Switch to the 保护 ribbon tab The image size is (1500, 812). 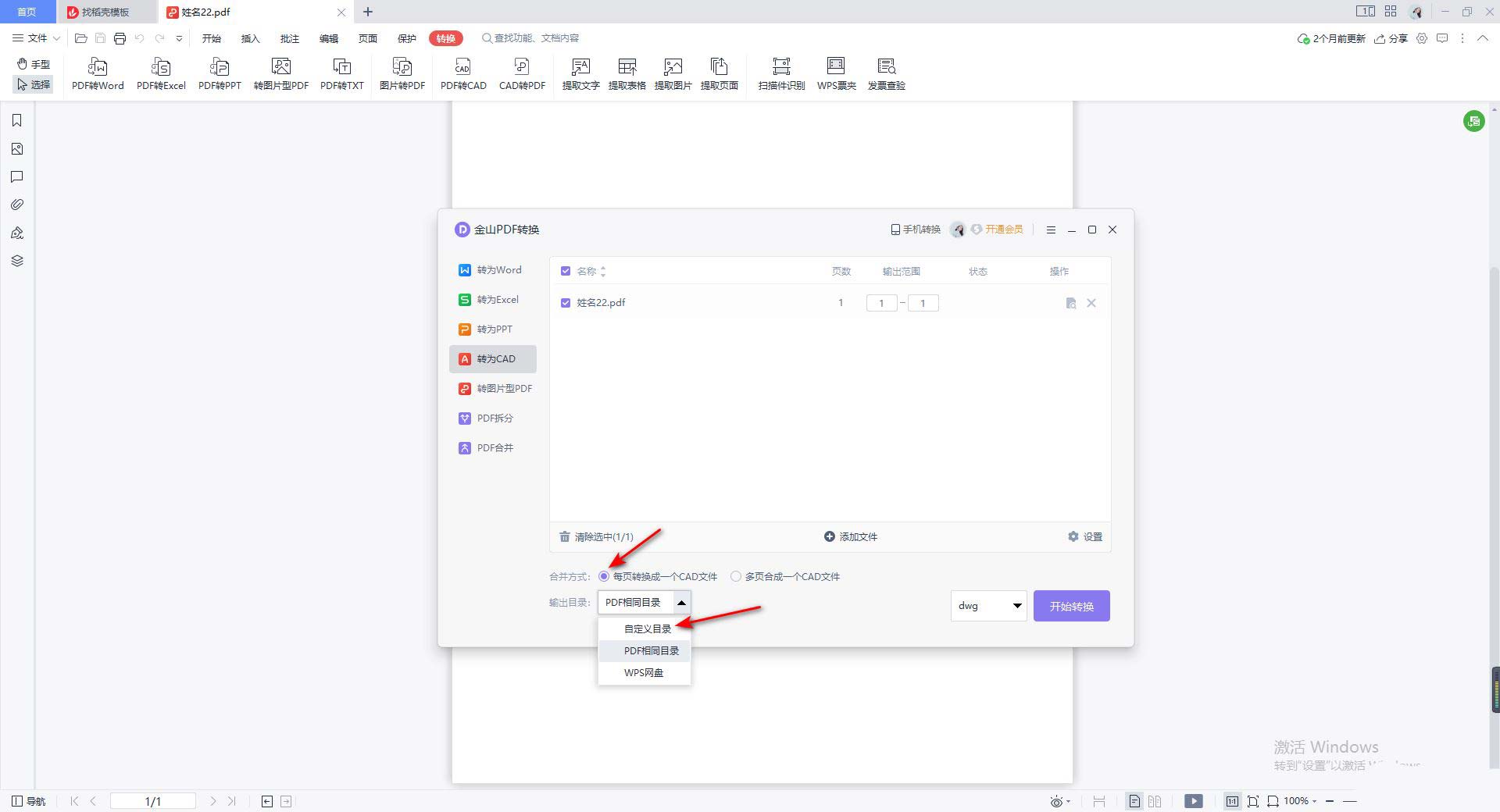click(406, 38)
